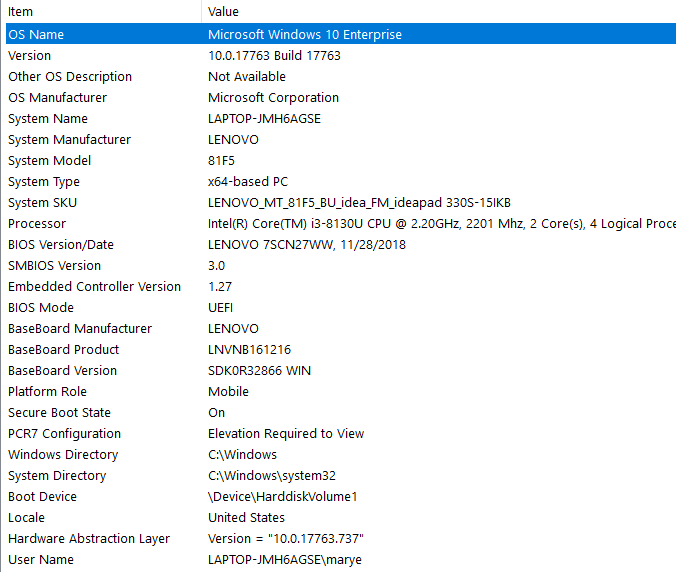
Task: Select the User Name row
Action: point(341,559)
